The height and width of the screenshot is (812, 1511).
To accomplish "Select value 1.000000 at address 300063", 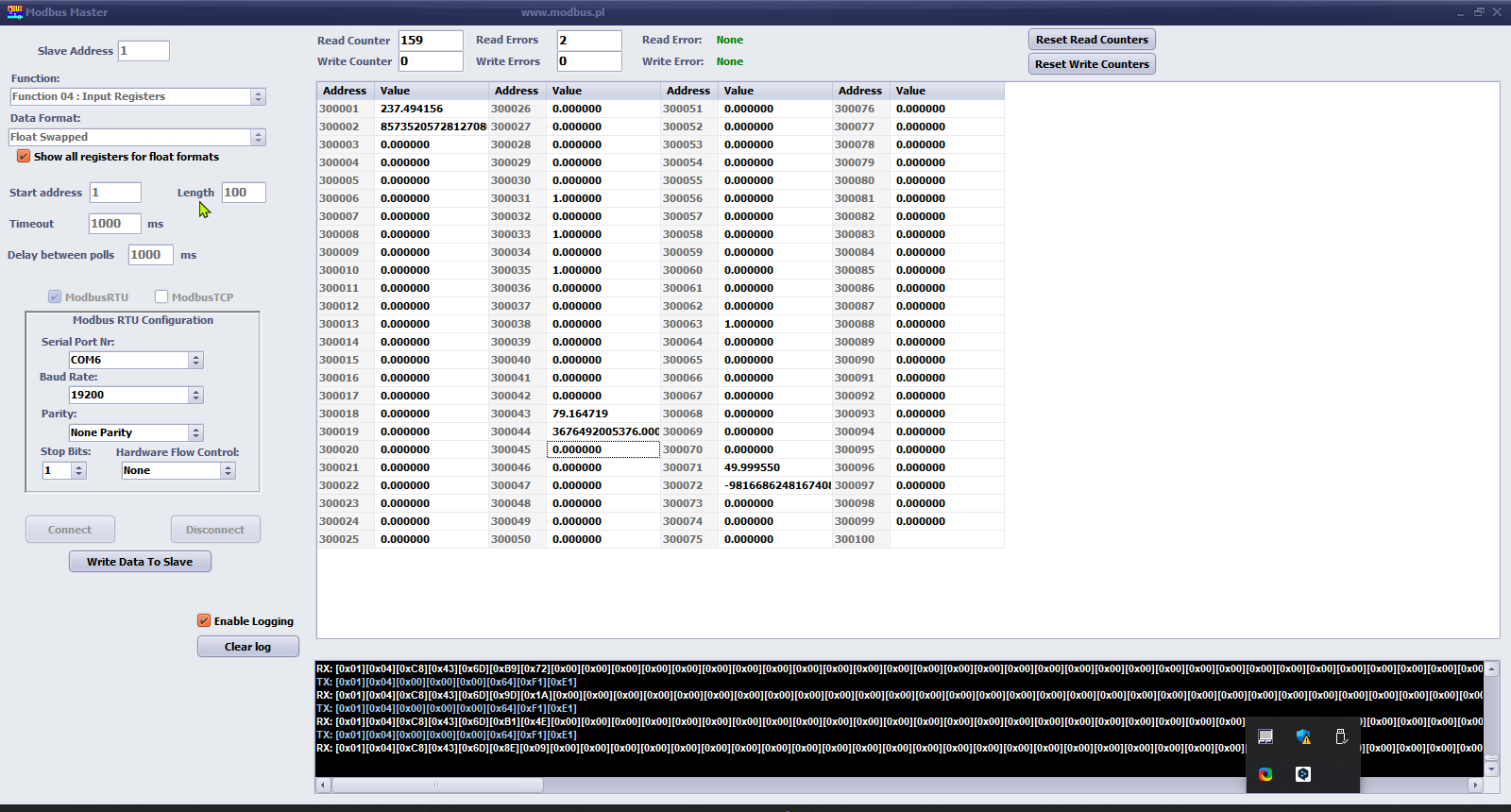I will [x=775, y=324].
